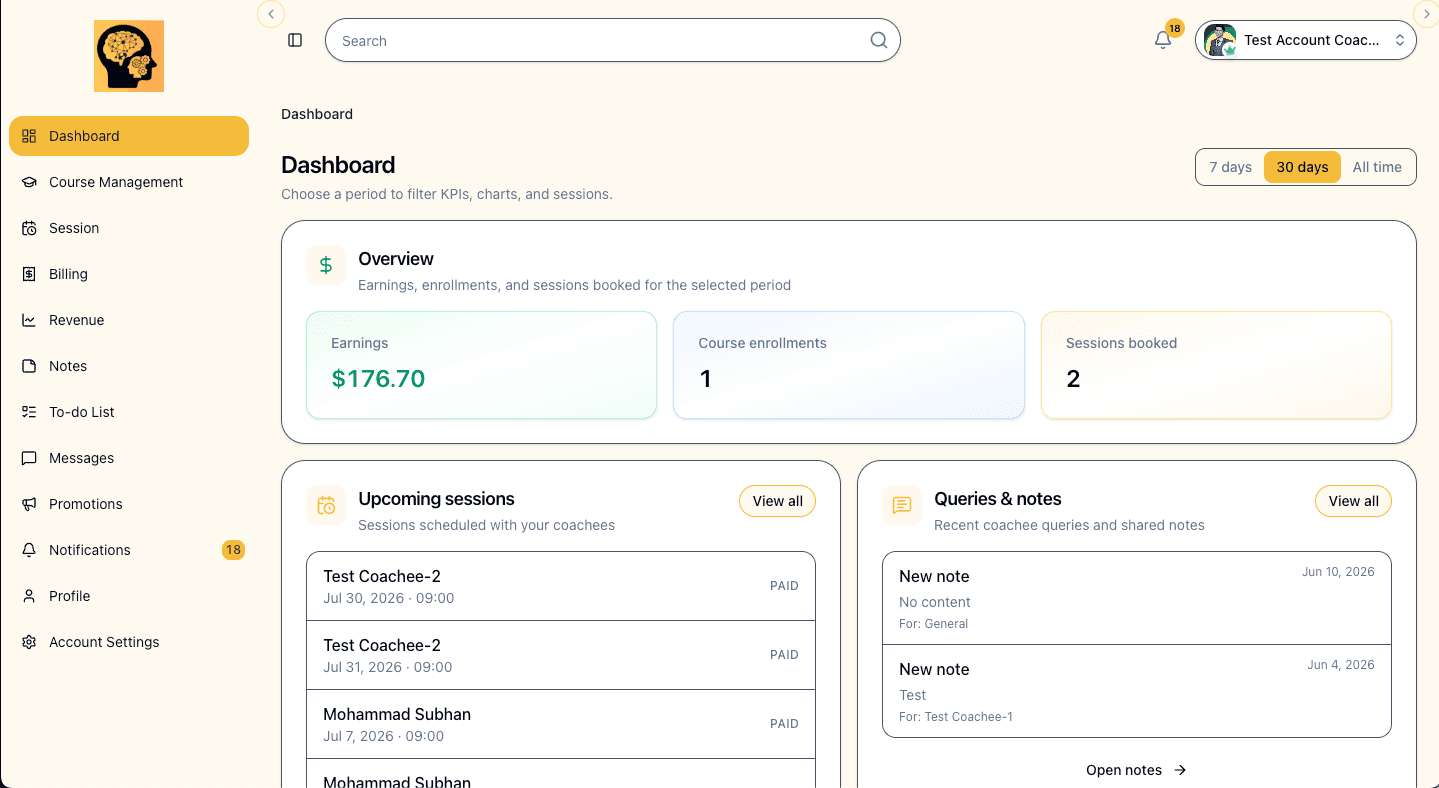Click the right chevron circle button
1439x788 pixels.
point(1426,13)
